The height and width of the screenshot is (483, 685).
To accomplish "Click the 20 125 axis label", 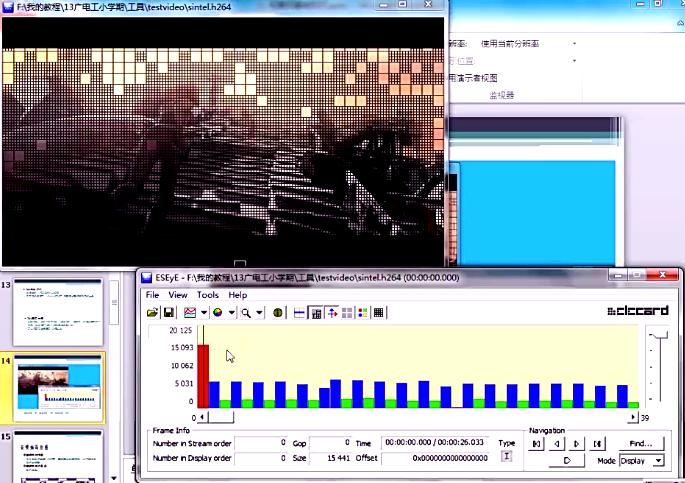I will 180,331.
